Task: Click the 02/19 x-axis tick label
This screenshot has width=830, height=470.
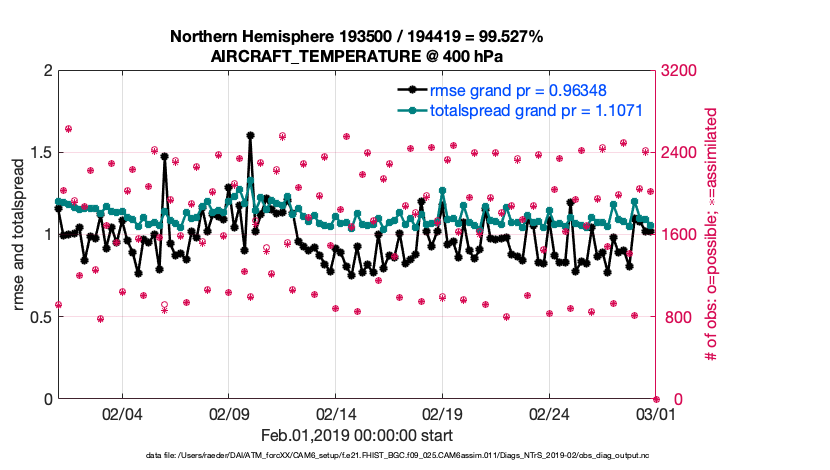Action: coord(442,413)
